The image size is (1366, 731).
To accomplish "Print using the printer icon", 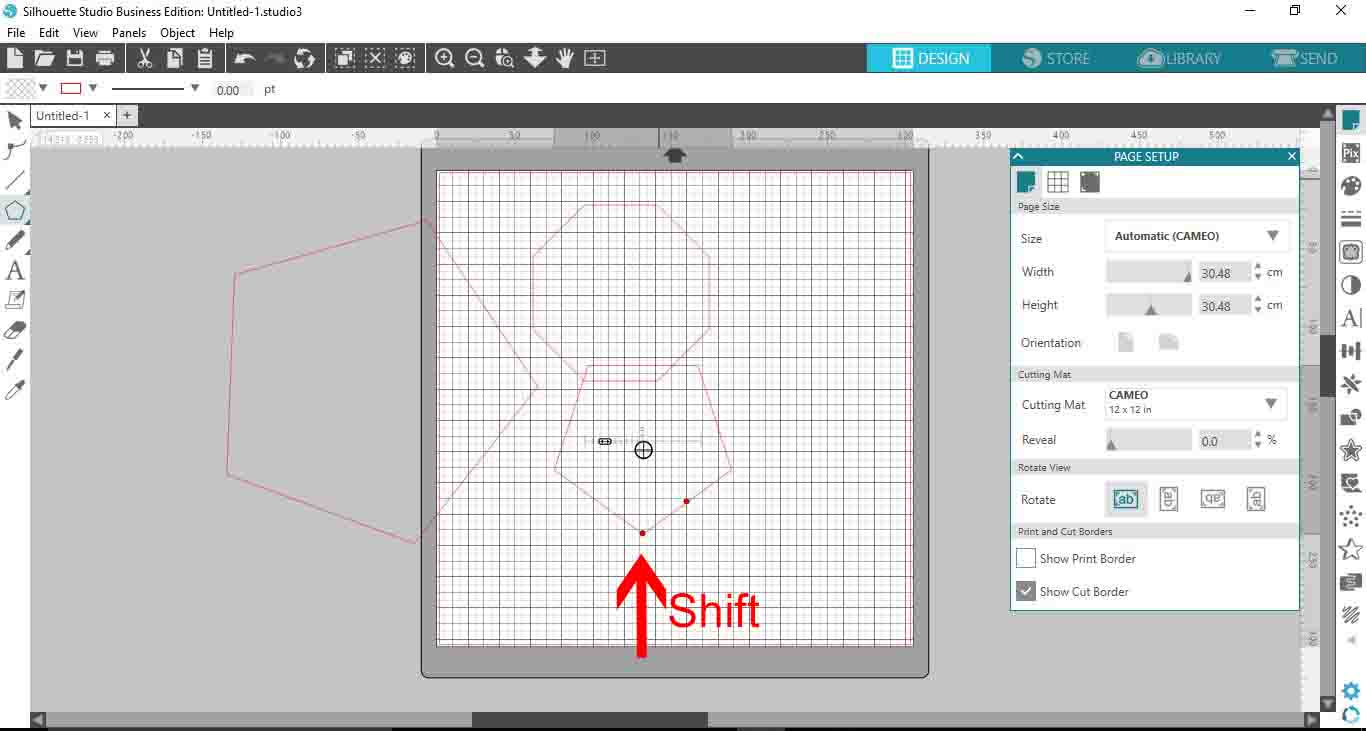I will tap(104, 58).
